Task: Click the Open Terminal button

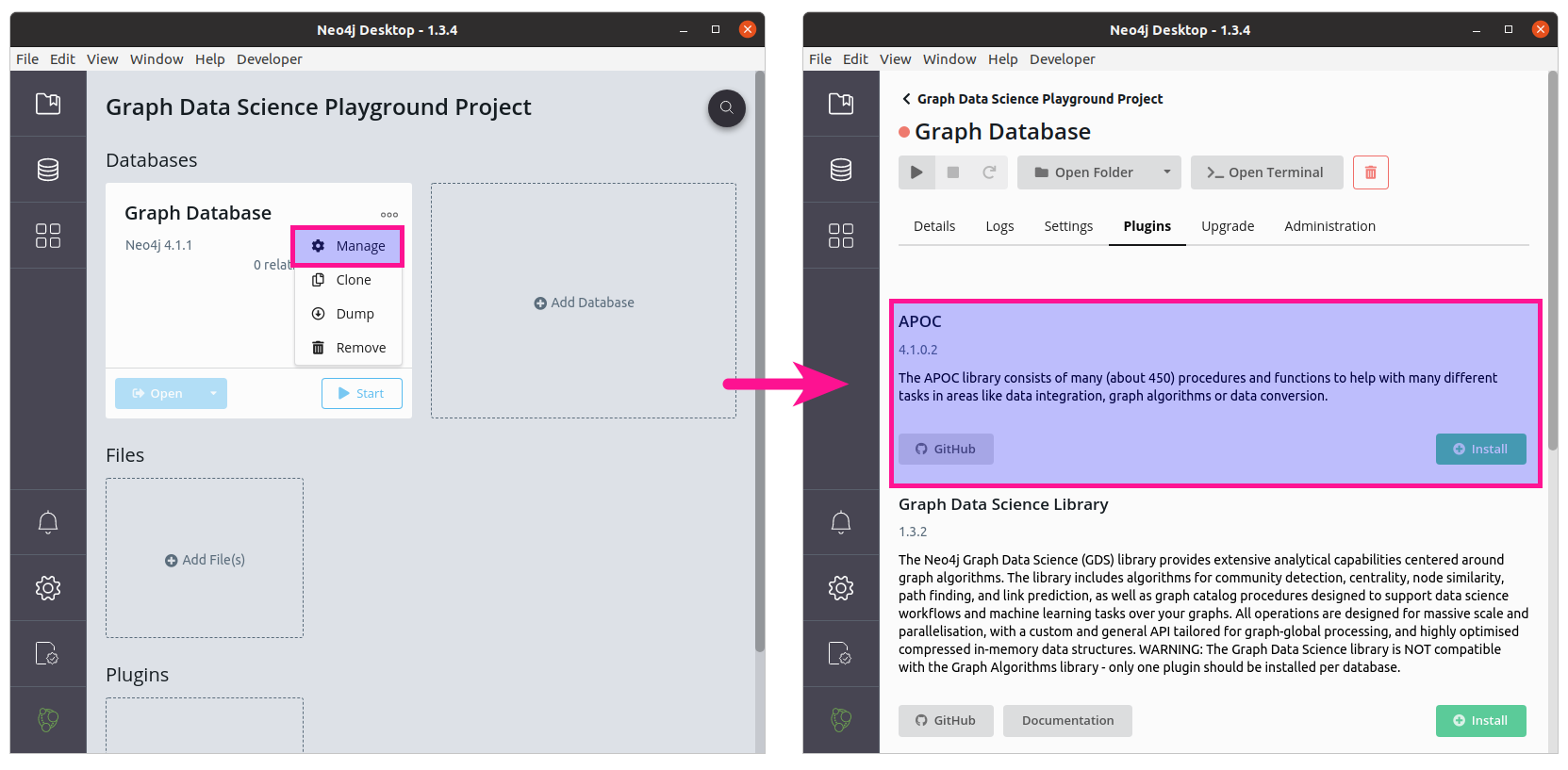Action: (x=1267, y=172)
